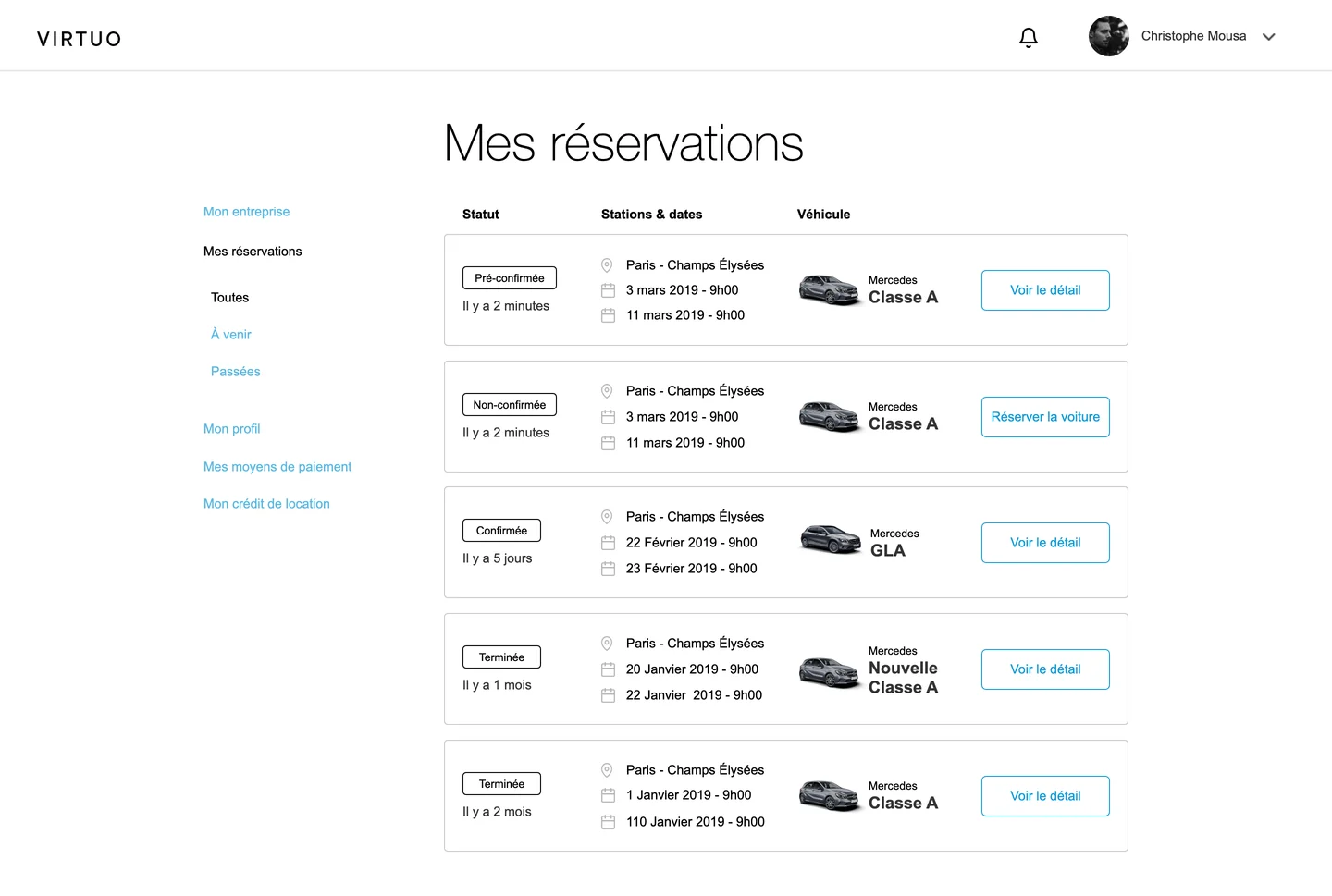This screenshot has height=896, width=1332.
Task: Go to Mon profil
Action: point(232,429)
